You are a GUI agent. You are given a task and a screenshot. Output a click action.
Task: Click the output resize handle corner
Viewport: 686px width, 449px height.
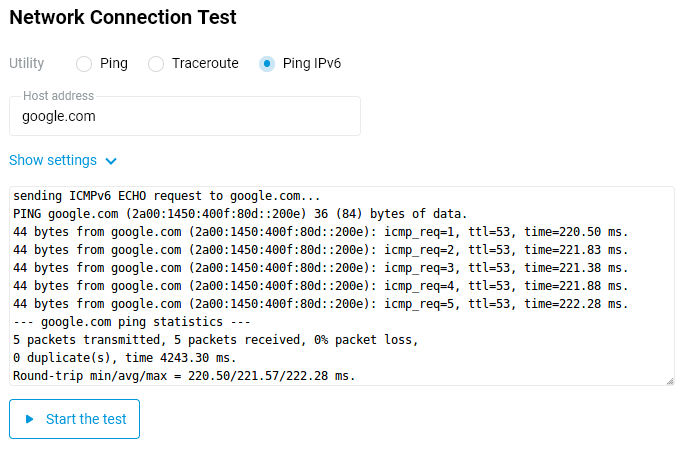[x=670, y=380]
